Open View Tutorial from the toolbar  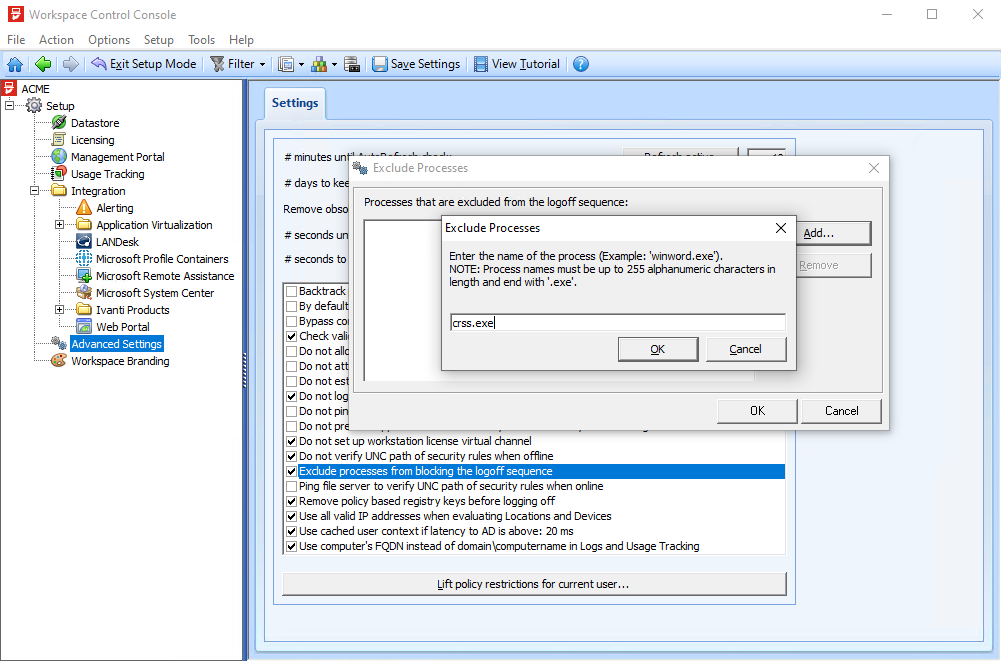pos(517,64)
